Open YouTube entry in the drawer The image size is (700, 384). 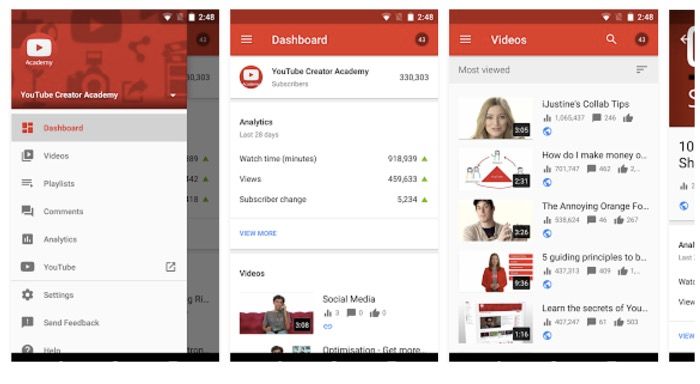click(x=99, y=267)
